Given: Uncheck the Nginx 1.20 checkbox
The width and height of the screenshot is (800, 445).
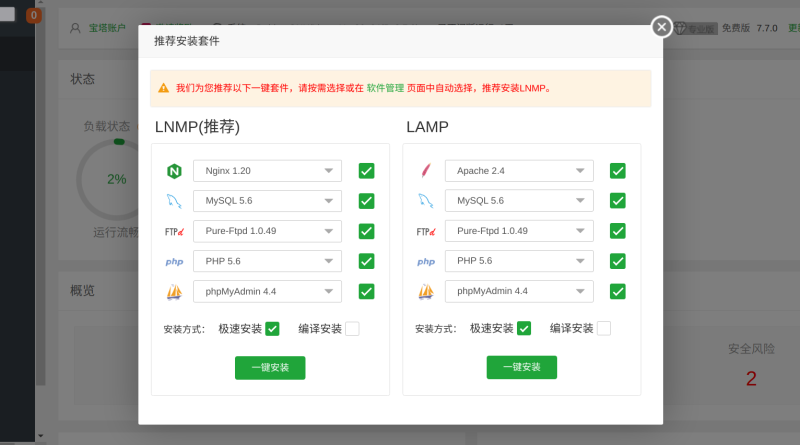Looking at the screenshot, I should point(366,171).
